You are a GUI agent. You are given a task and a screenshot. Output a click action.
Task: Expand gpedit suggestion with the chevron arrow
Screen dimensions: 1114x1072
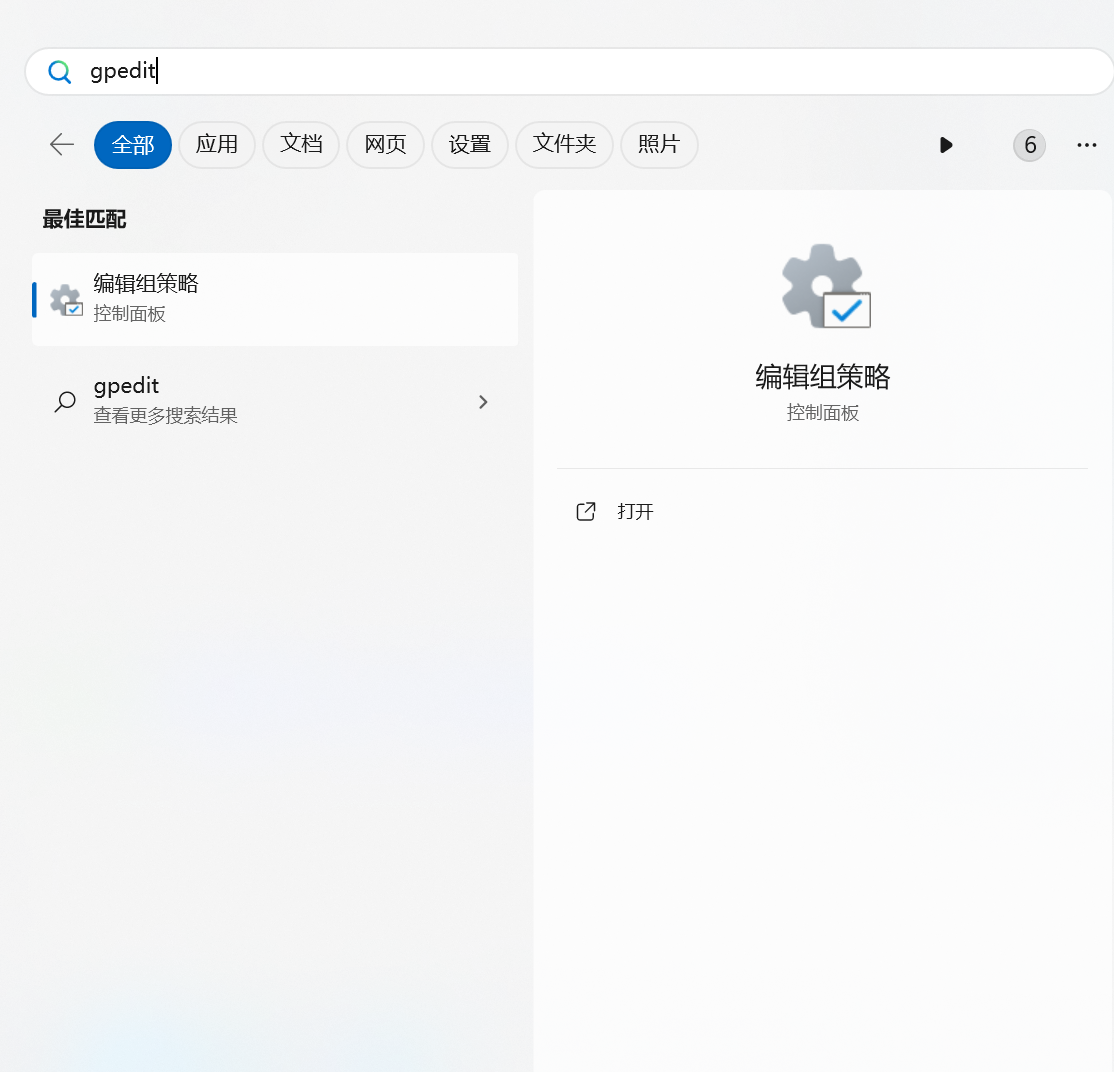pyautogui.click(x=484, y=402)
